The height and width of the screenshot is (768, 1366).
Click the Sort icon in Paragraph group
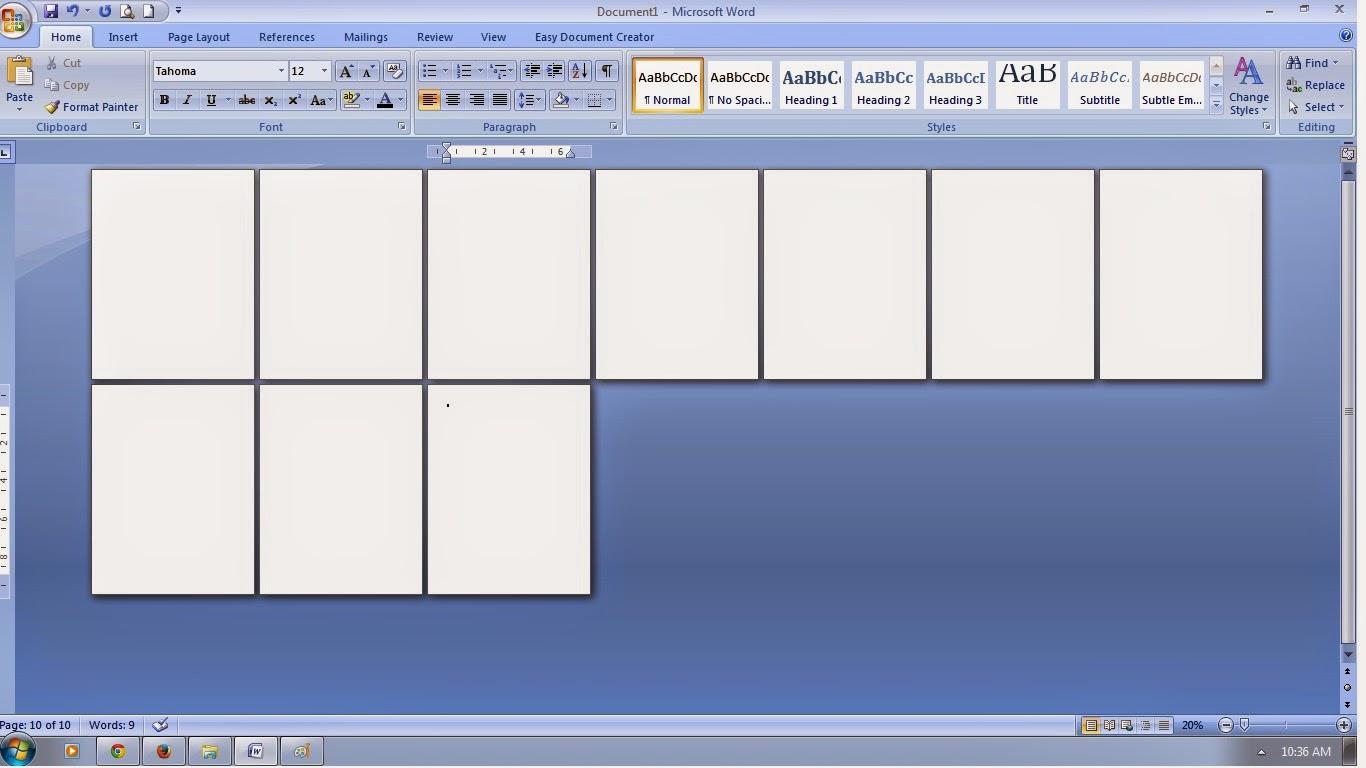pos(578,70)
